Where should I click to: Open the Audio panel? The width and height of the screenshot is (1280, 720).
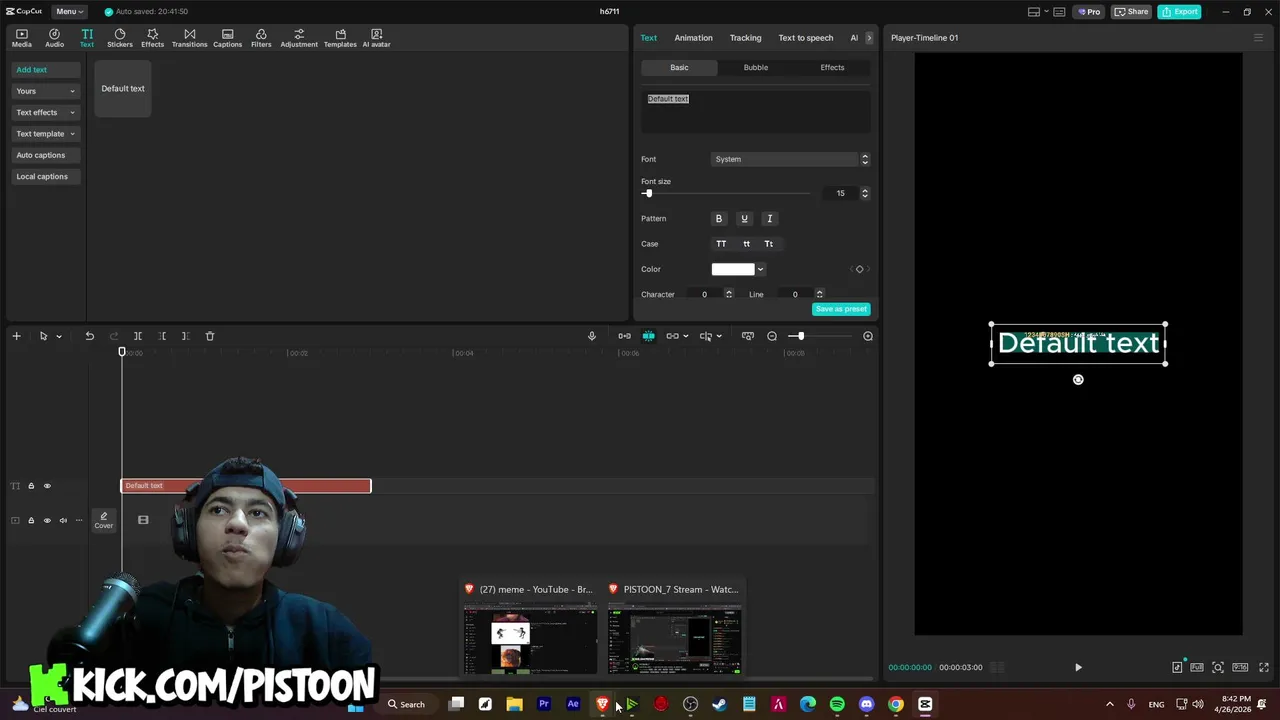pyautogui.click(x=54, y=38)
